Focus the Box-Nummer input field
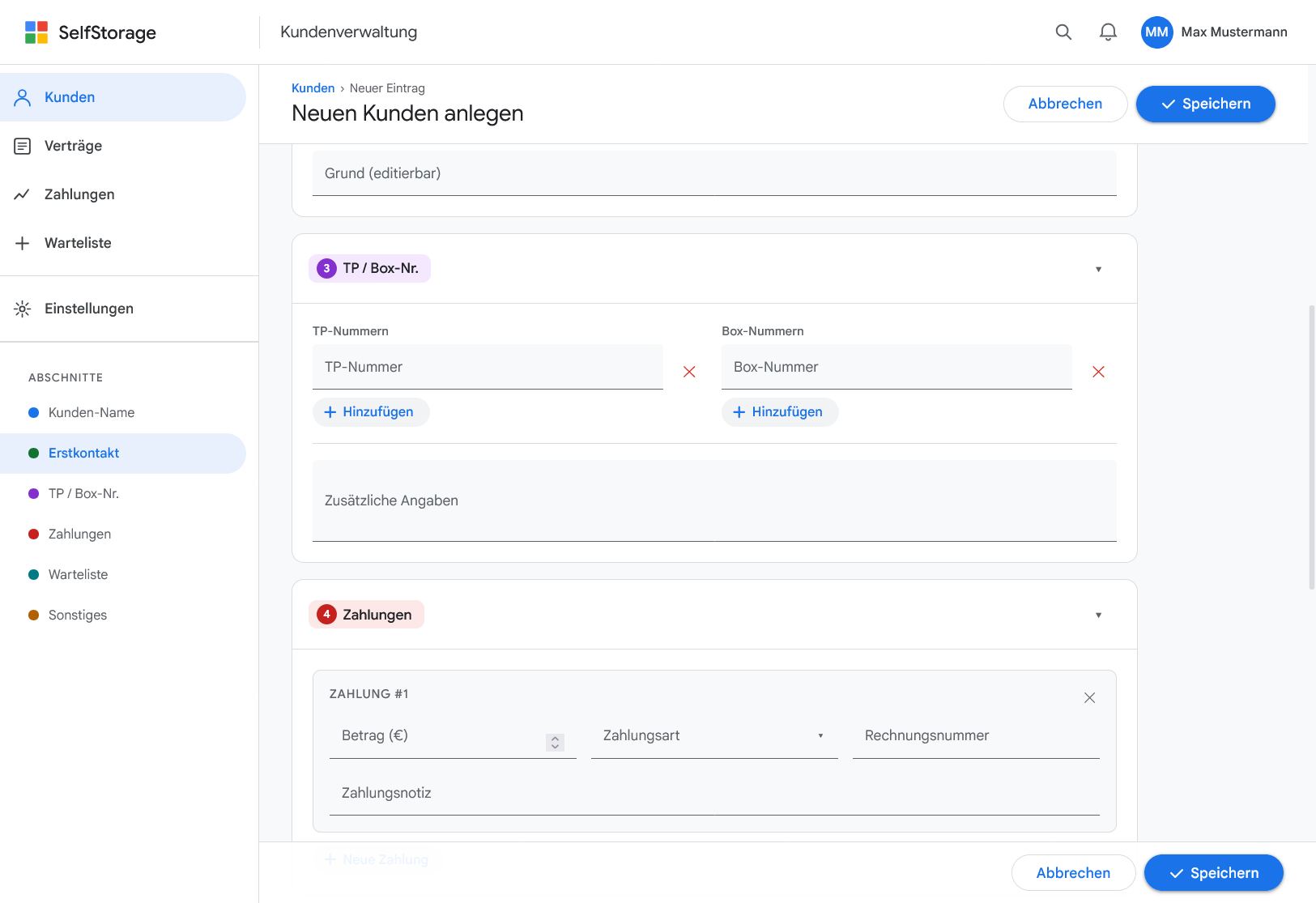 (896, 367)
